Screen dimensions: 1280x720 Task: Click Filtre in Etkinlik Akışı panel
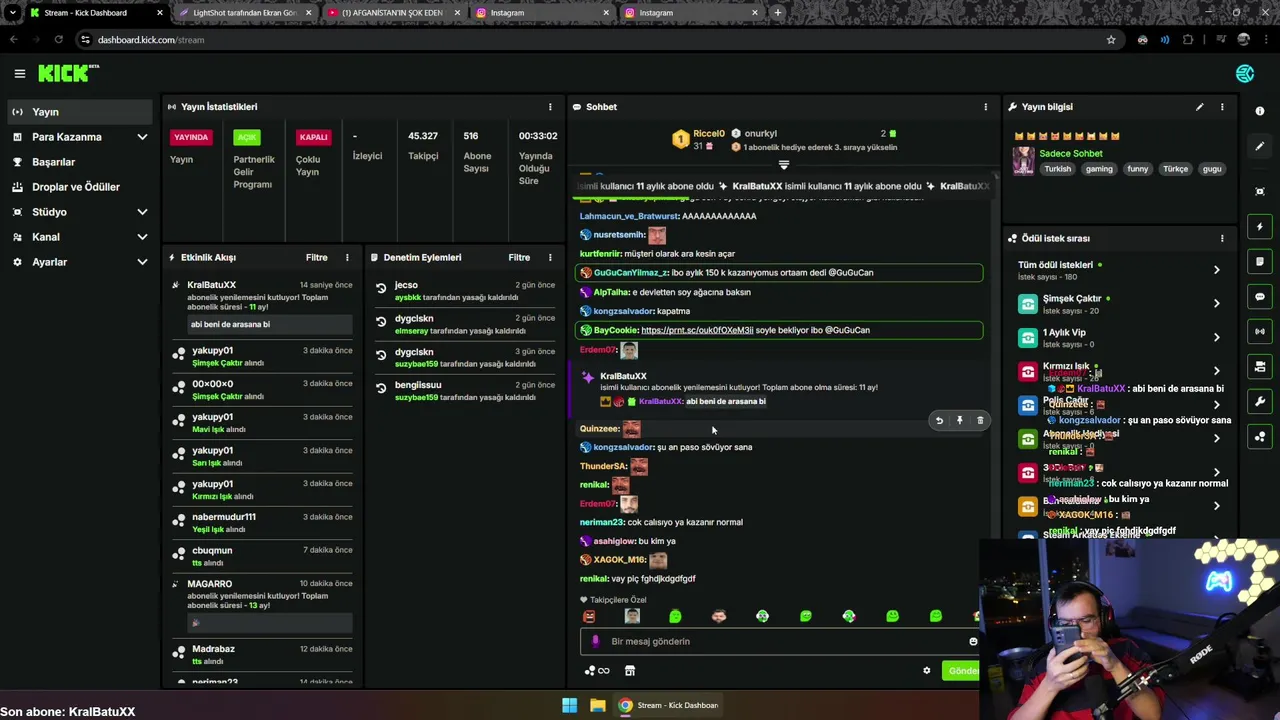point(316,258)
